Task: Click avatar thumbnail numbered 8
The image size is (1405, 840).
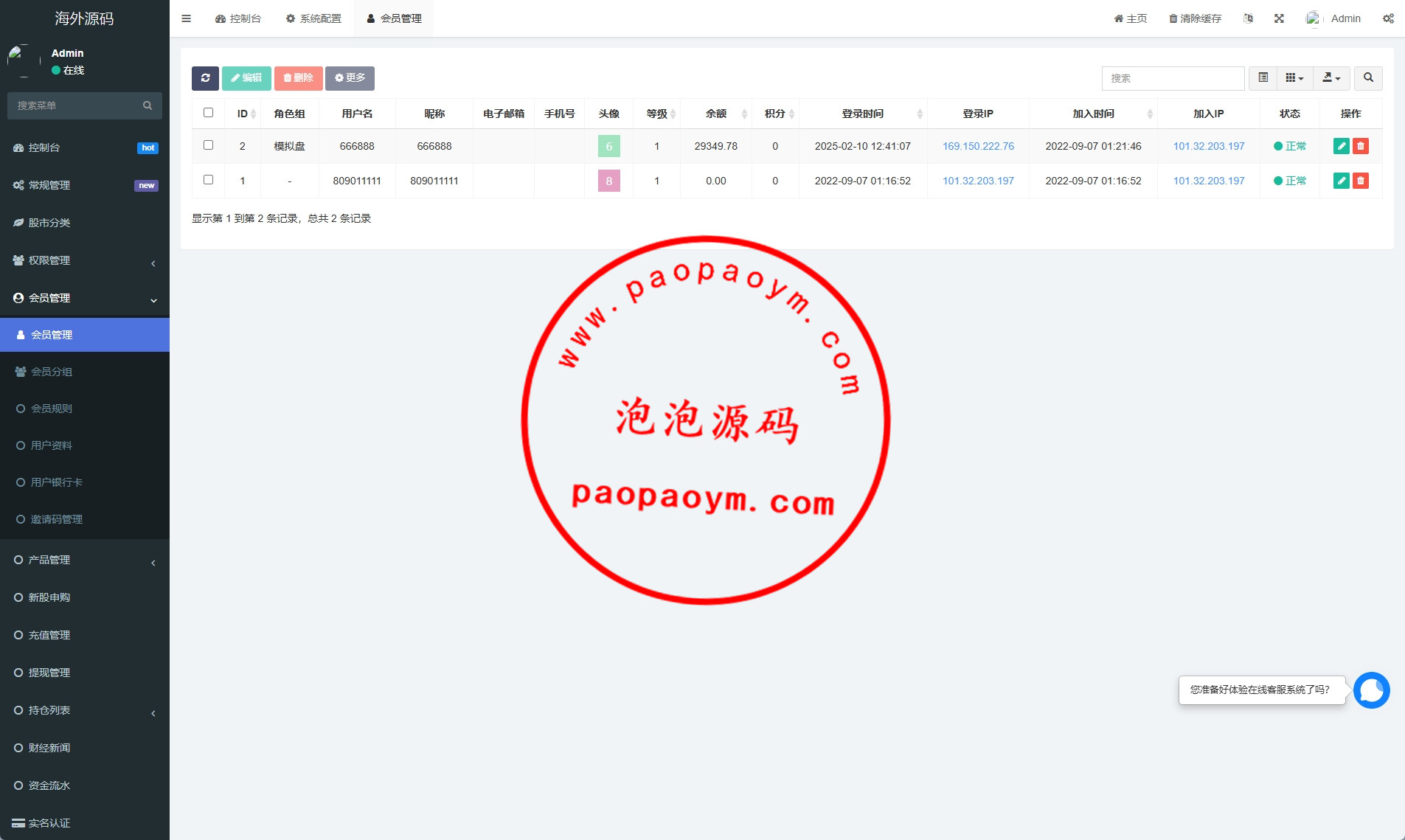Action: click(609, 181)
